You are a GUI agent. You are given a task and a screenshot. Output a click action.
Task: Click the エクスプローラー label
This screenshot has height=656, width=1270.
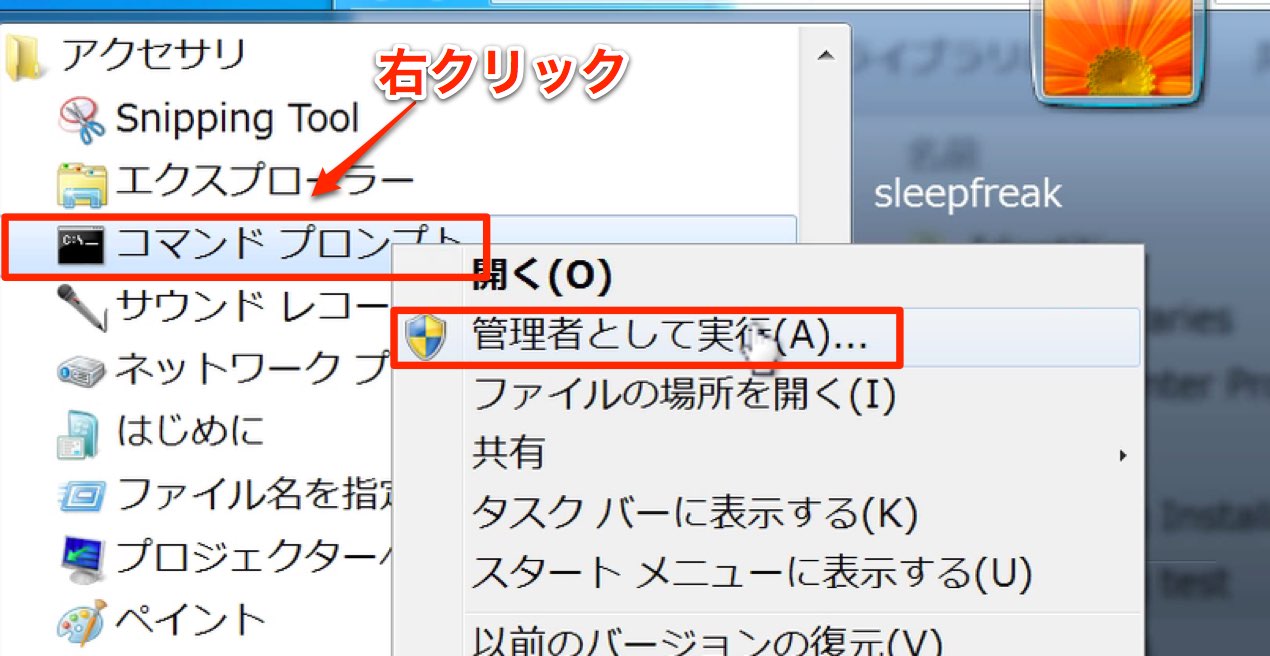click(x=264, y=181)
